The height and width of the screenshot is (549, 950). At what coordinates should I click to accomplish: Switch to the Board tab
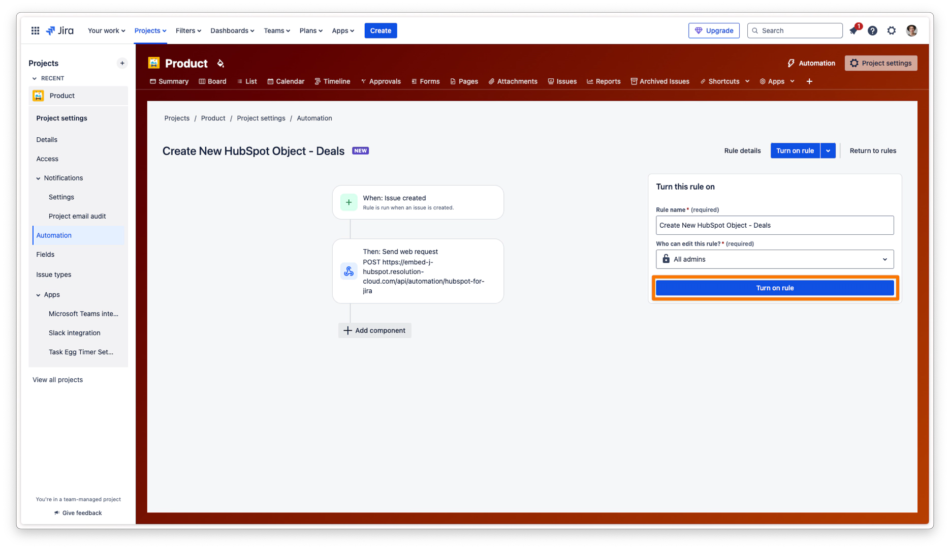click(x=213, y=81)
